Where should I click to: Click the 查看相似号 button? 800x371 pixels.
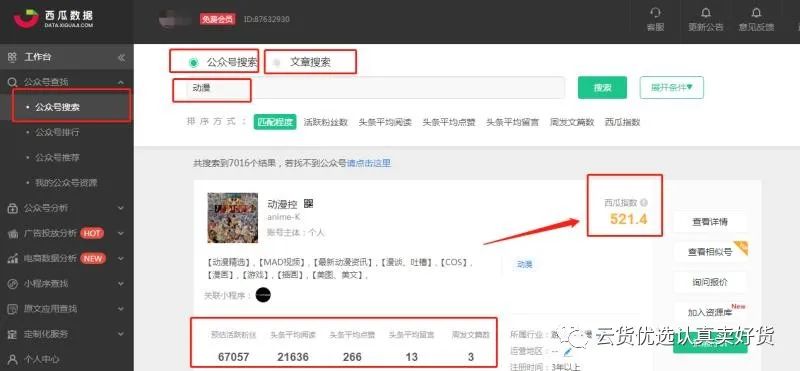point(710,252)
